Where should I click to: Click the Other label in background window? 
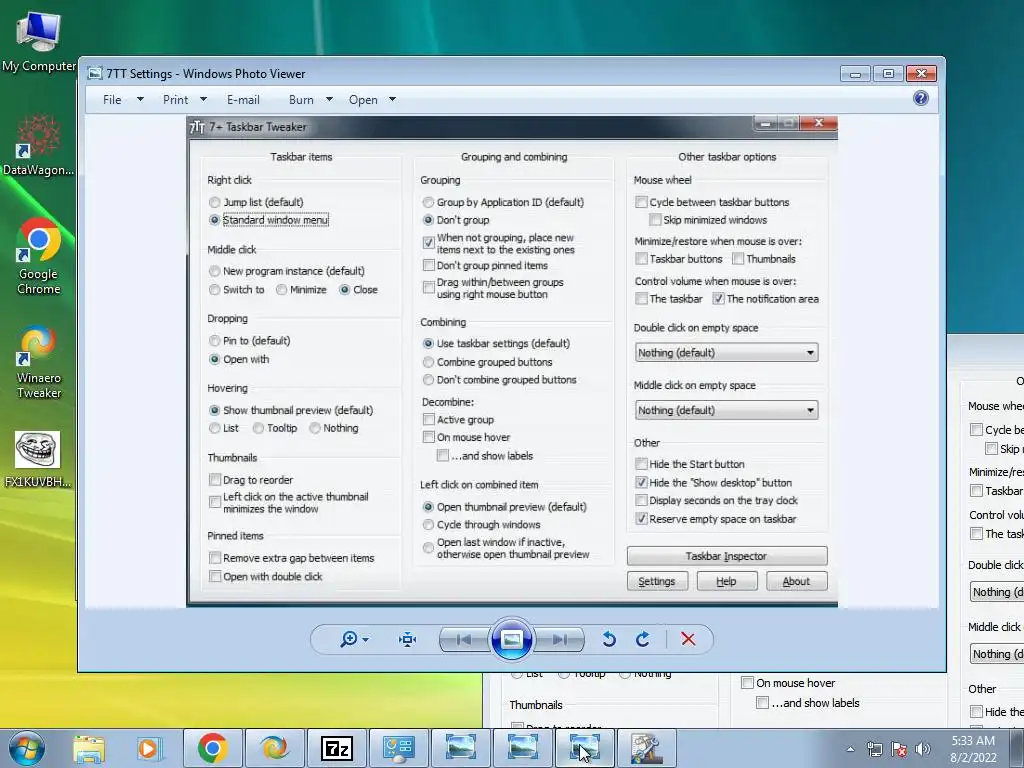click(982, 689)
